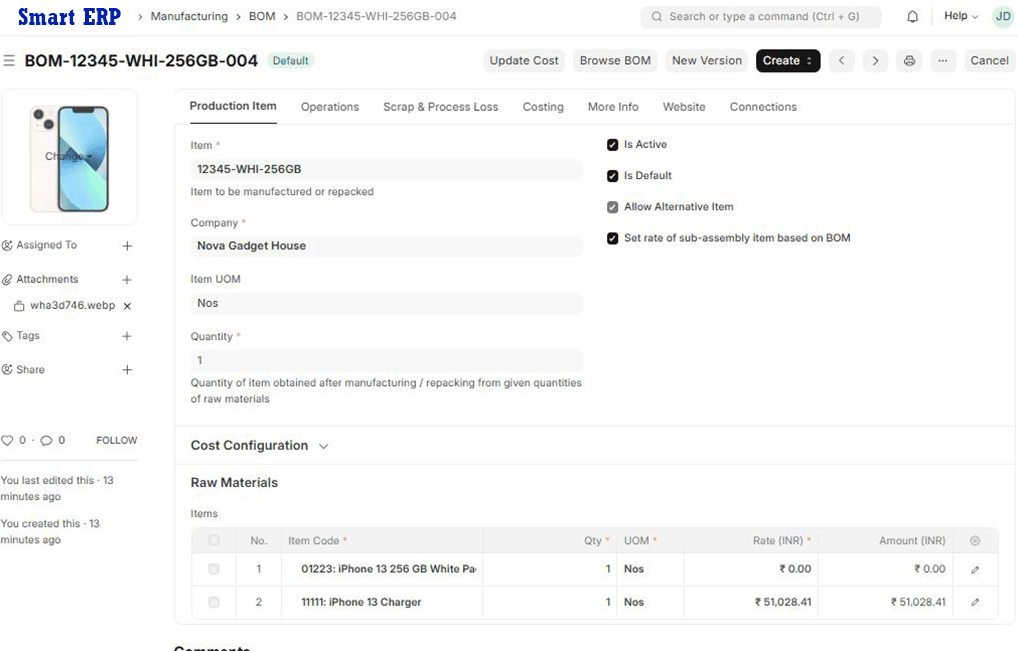Uncheck the Is Active checkbox
Image resolution: width=1018 pixels, height=651 pixels.
[613, 145]
